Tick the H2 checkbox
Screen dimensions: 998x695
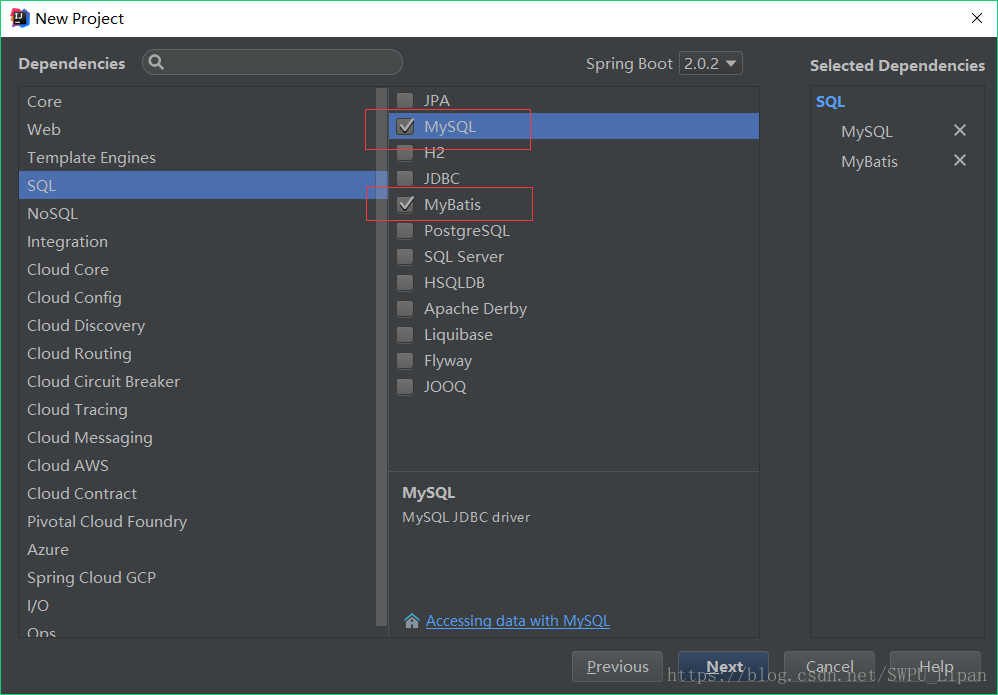(405, 153)
